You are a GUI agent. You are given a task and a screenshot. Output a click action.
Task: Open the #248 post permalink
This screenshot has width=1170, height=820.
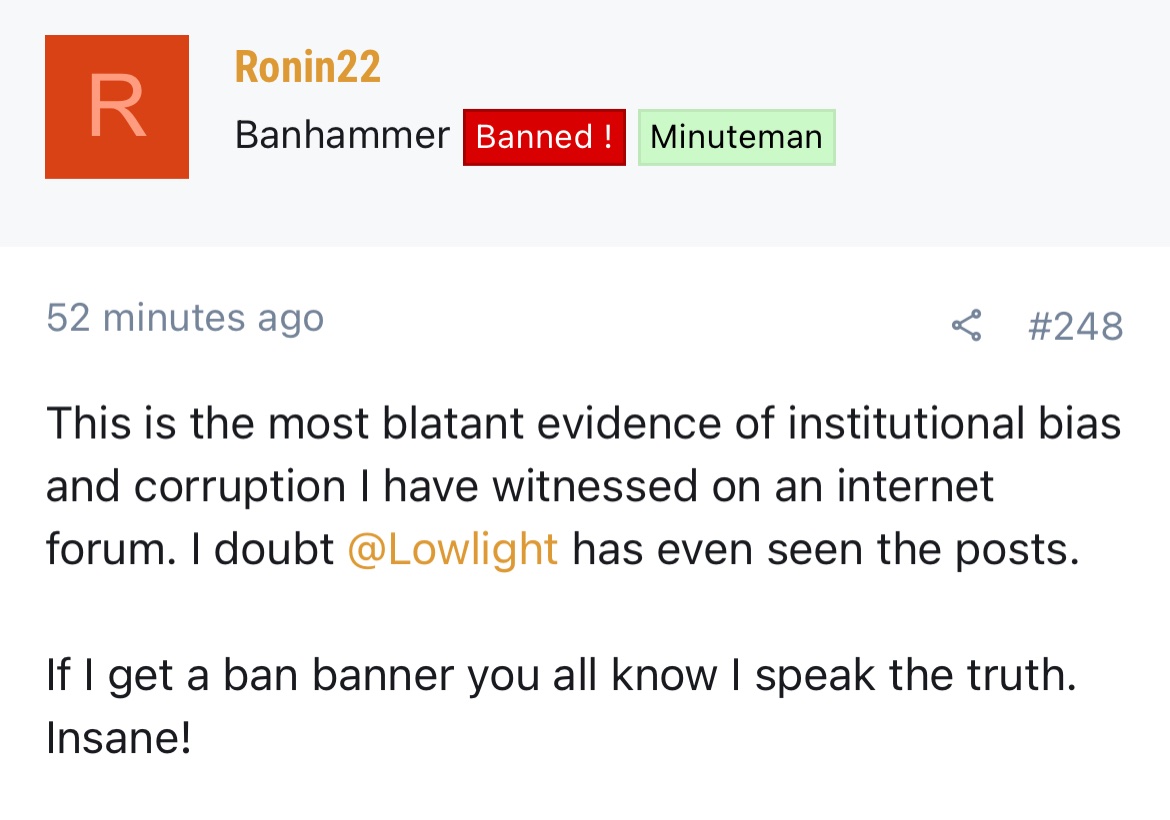[x=1075, y=326]
